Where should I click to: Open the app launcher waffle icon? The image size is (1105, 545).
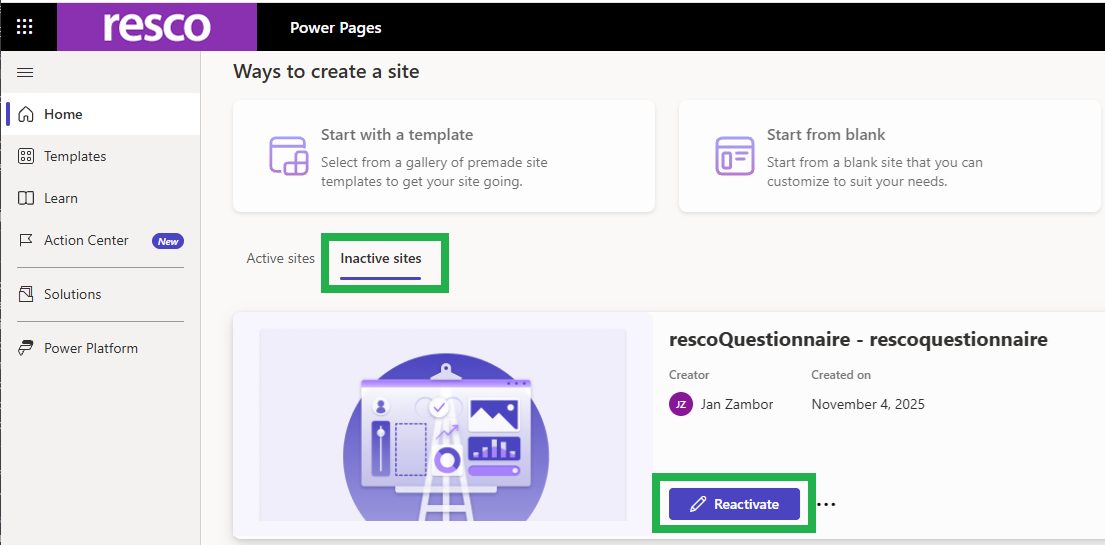coord(25,27)
